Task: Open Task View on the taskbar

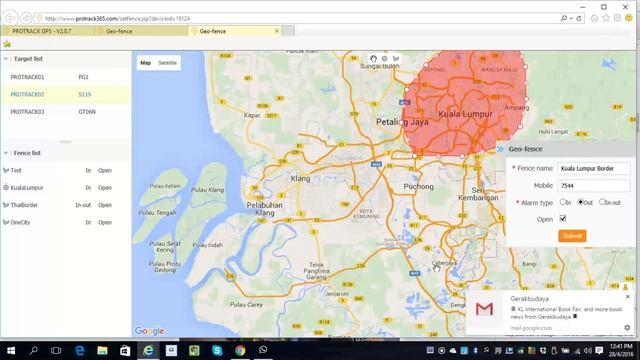Action: pos(56,351)
